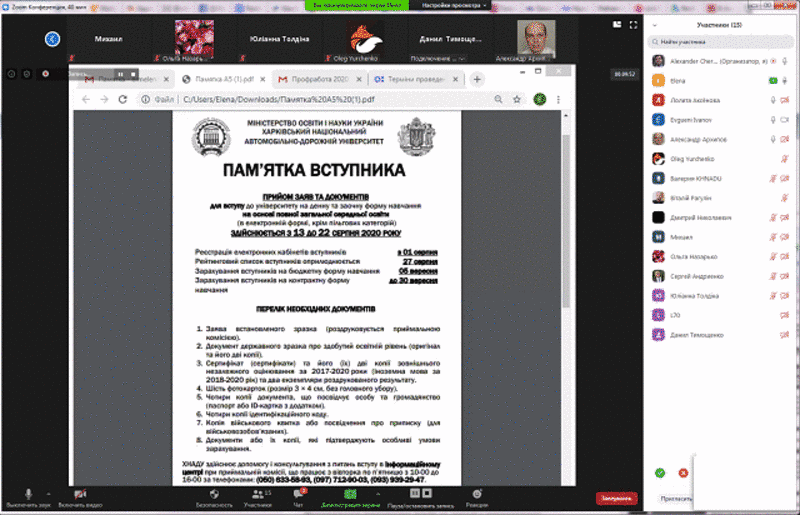The width and height of the screenshot is (800, 515).
Task: Enter full screen mode icon
Action: pos(633,24)
